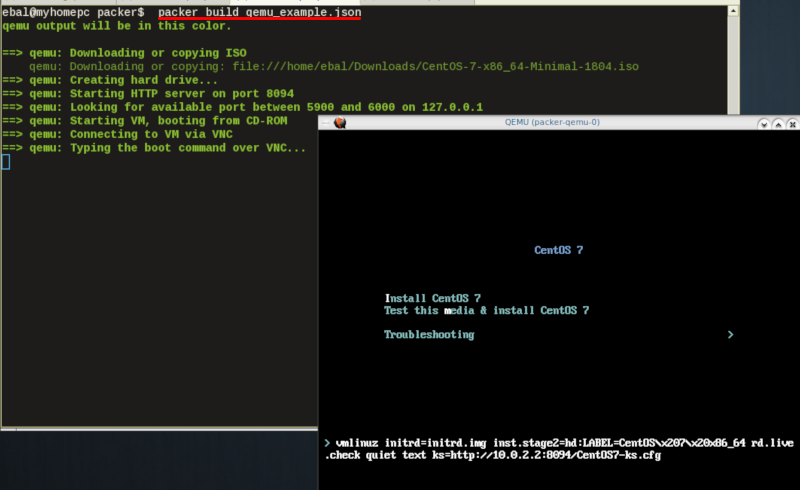Click the 'Starting HTTP server on port 8094' line
The height and width of the screenshot is (490, 800).
pos(148,94)
